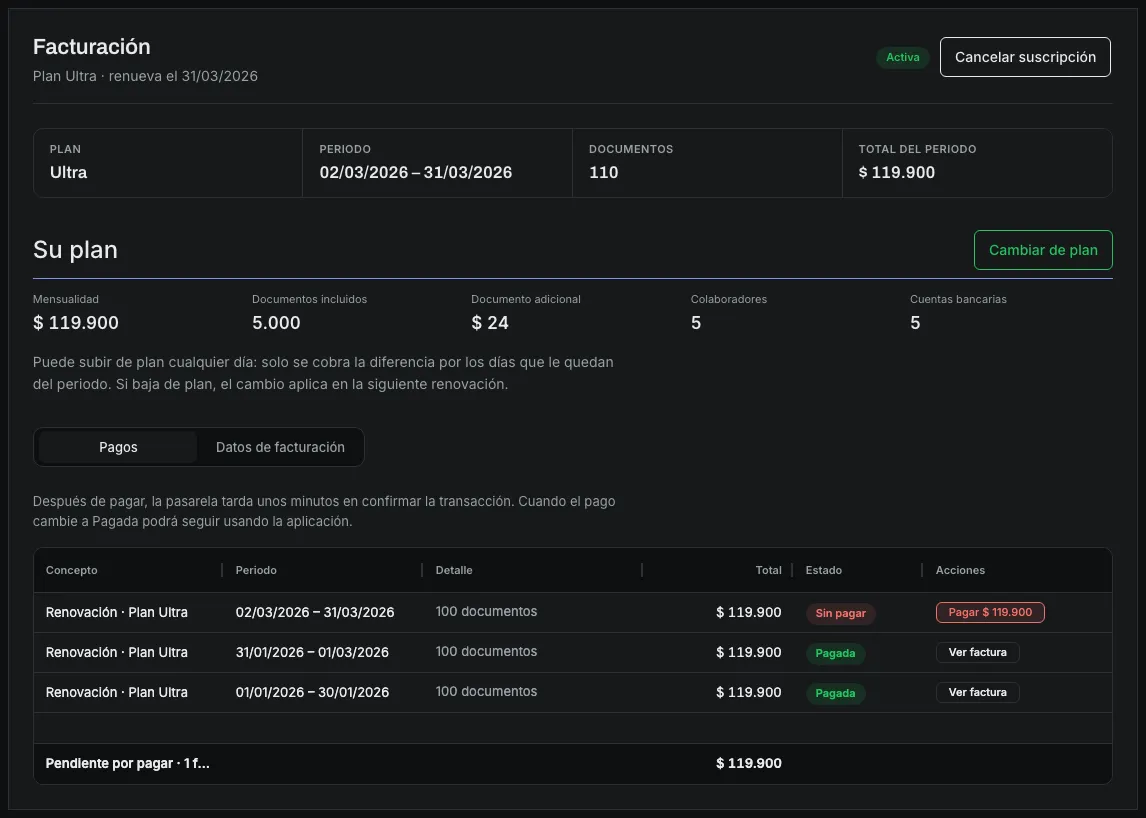Image resolution: width=1146 pixels, height=818 pixels.
Task: Select the period cell 01/01/2026 – 30/01/2026
Action: click(x=312, y=692)
